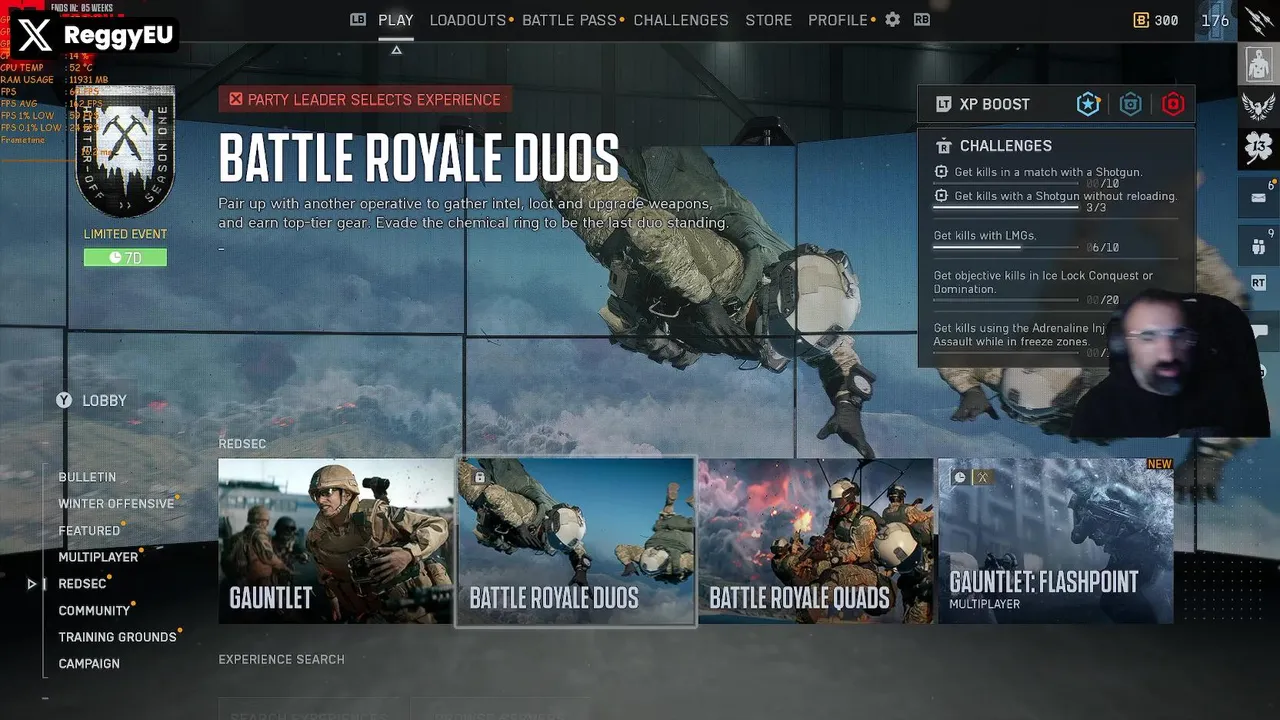Select the red XP boost icon
The height and width of the screenshot is (720, 1280).
pos(1173,104)
